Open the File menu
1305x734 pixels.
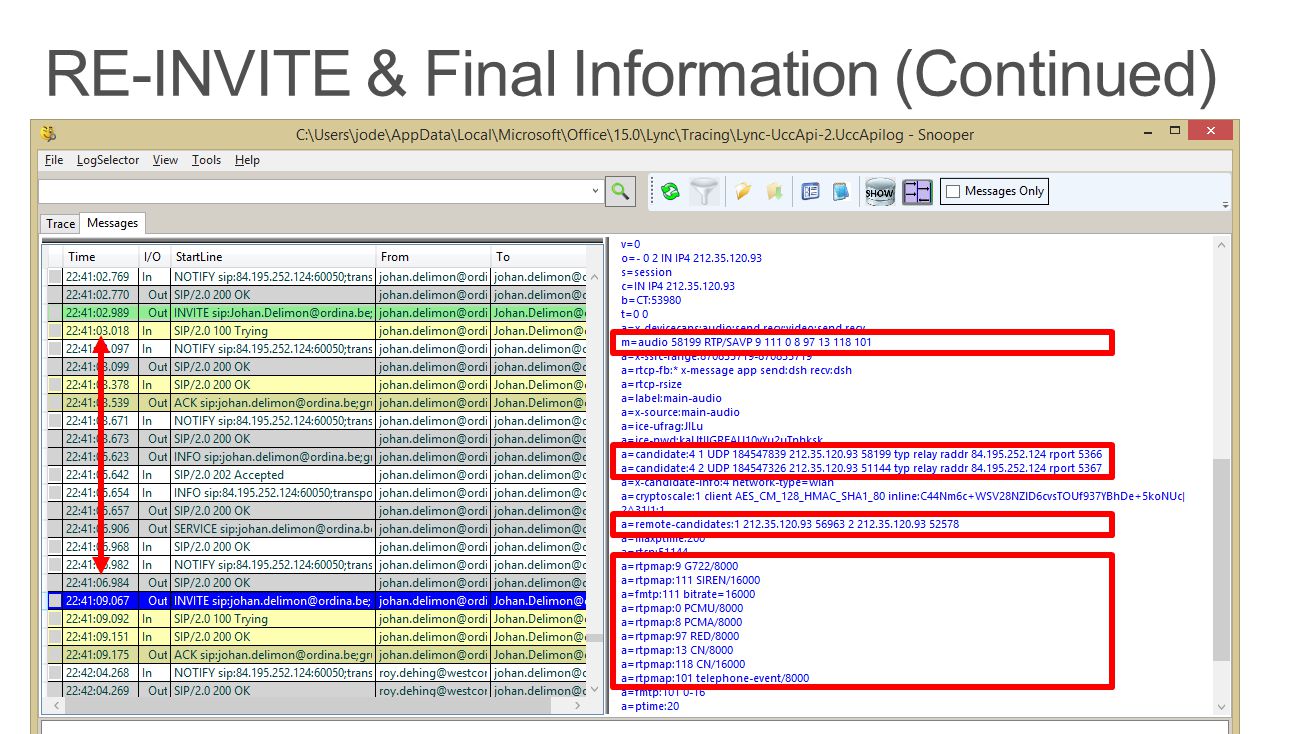(54, 160)
